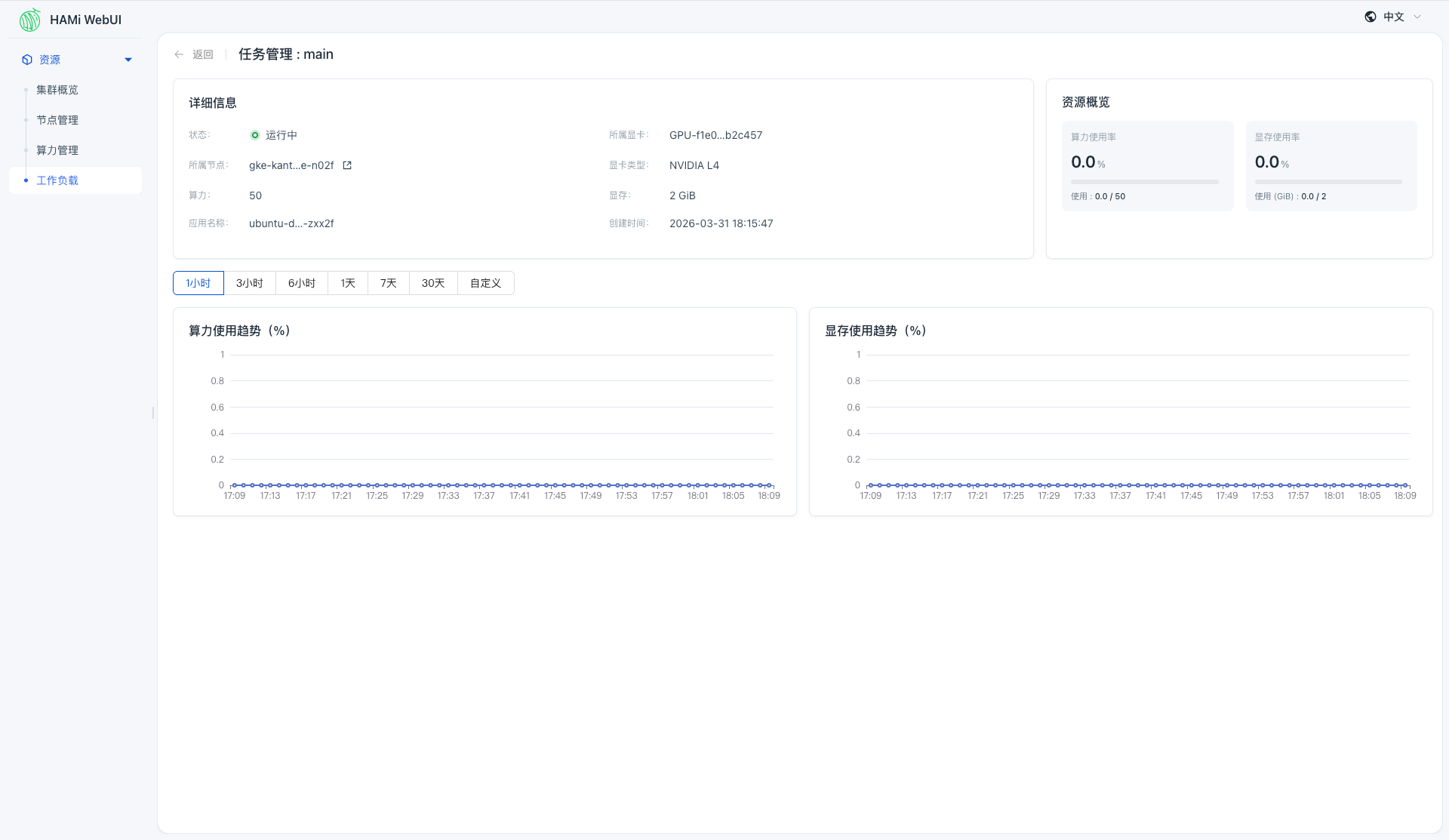The height and width of the screenshot is (840, 1449).
Task: Click the back arrow icon
Action: click(179, 54)
